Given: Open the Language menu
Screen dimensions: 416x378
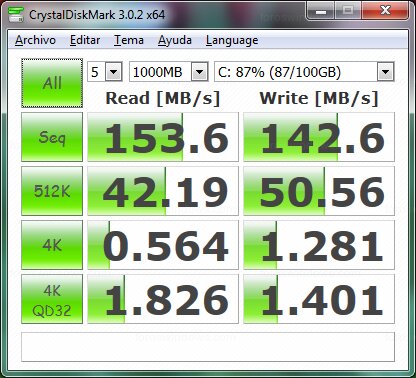Looking at the screenshot, I should [x=232, y=40].
